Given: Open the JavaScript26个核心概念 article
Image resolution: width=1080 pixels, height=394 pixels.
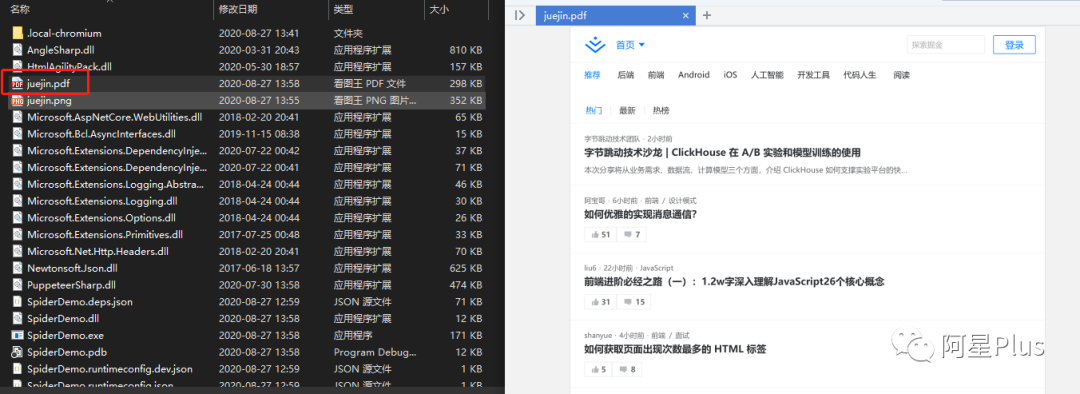Looking at the screenshot, I should coord(734,281).
